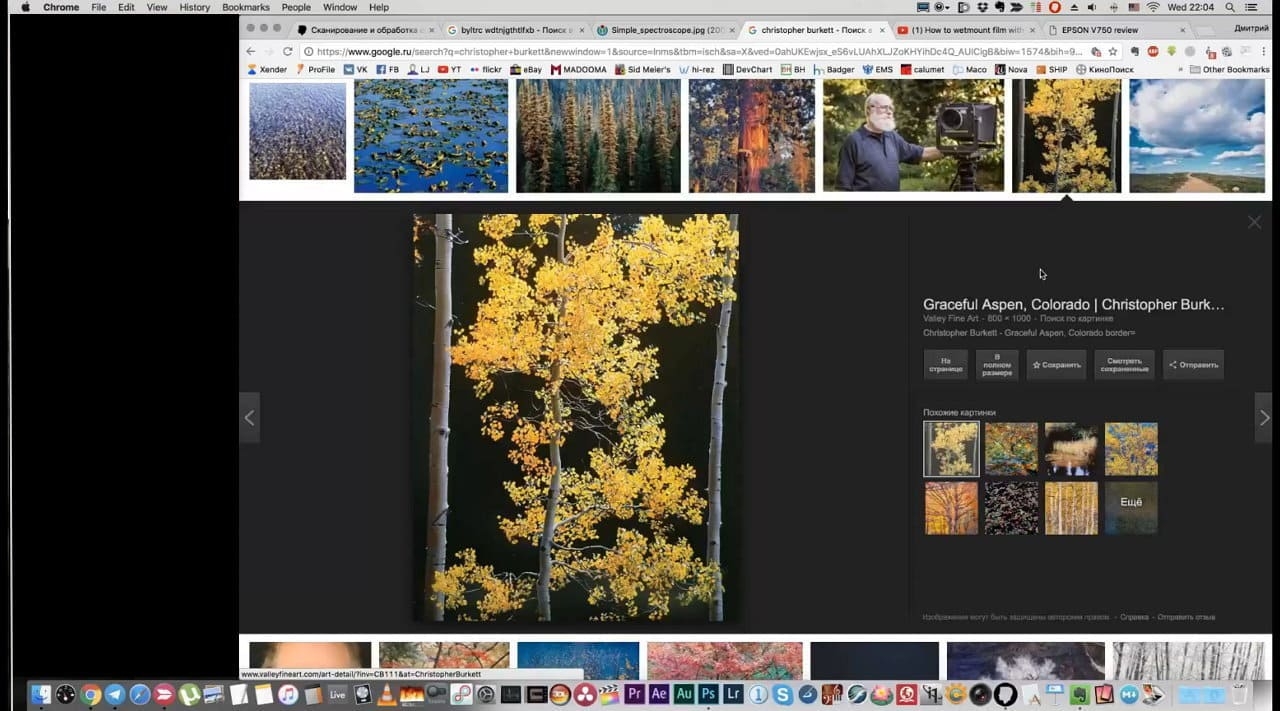Select the first similar image thumbnail
The height and width of the screenshot is (711, 1280).
click(x=951, y=448)
